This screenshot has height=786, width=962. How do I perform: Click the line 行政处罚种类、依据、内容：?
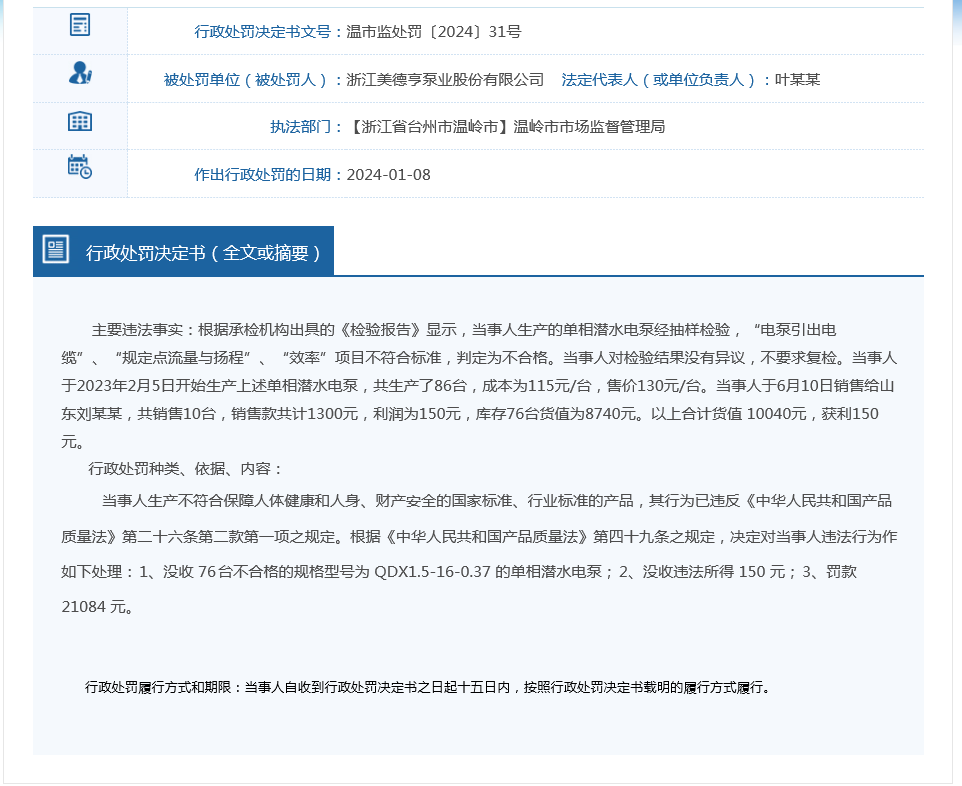(x=186, y=469)
